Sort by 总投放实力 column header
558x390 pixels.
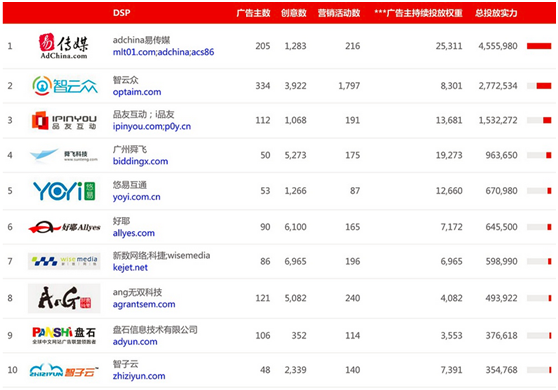click(496, 13)
